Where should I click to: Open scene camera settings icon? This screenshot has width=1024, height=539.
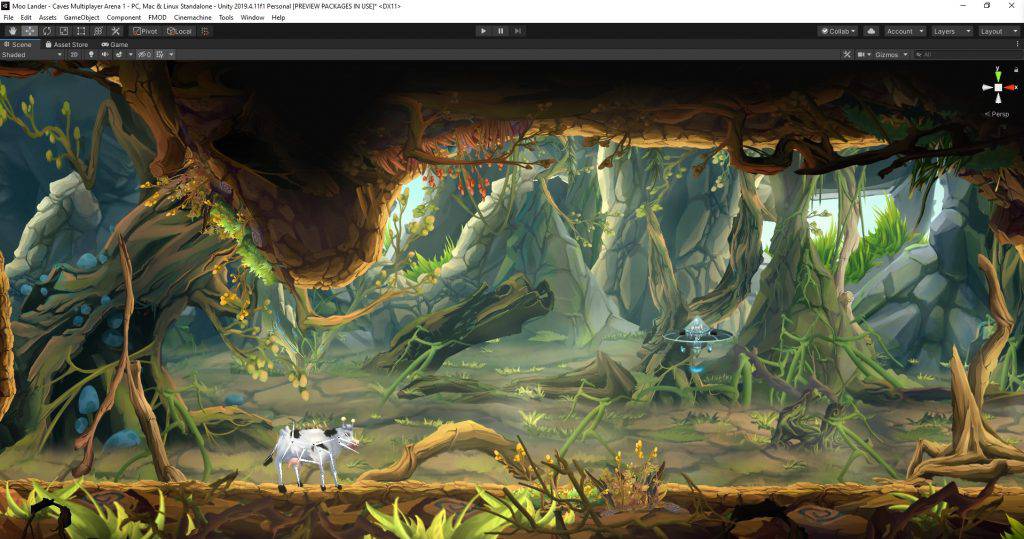pyautogui.click(x=863, y=55)
